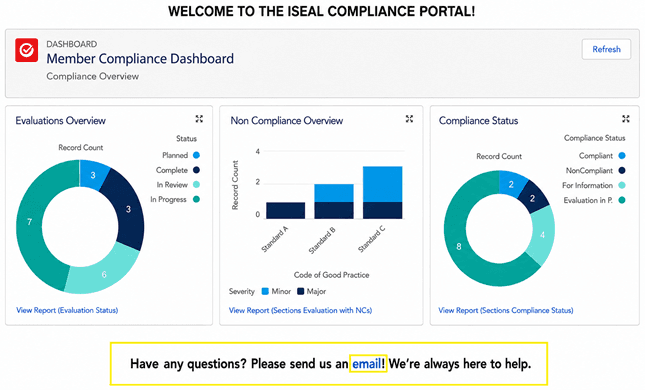645x390 pixels.
Task: Select the Complete donut segment in Evaluations
Action: (x=128, y=209)
